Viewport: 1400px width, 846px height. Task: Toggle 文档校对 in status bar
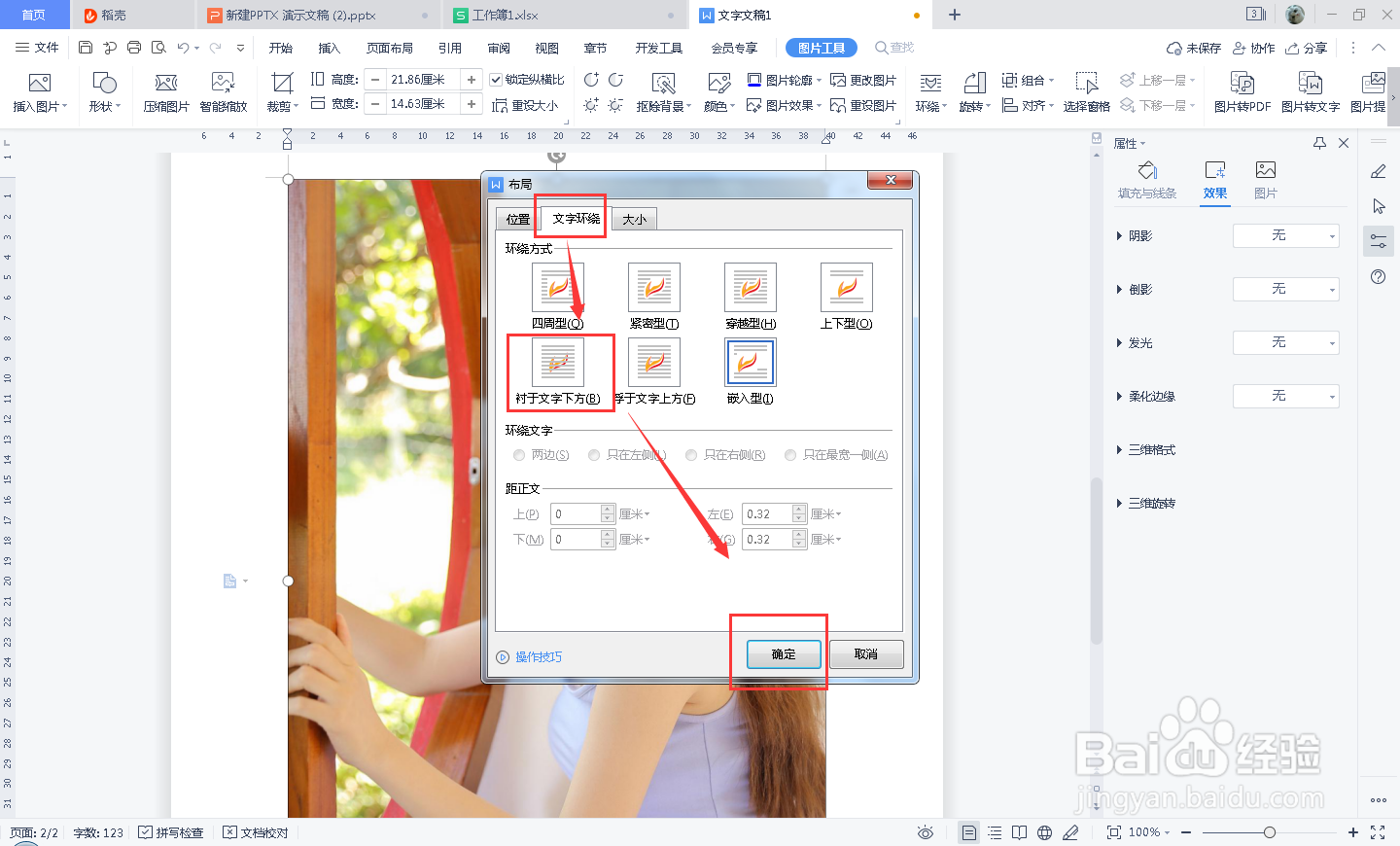coord(256,832)
